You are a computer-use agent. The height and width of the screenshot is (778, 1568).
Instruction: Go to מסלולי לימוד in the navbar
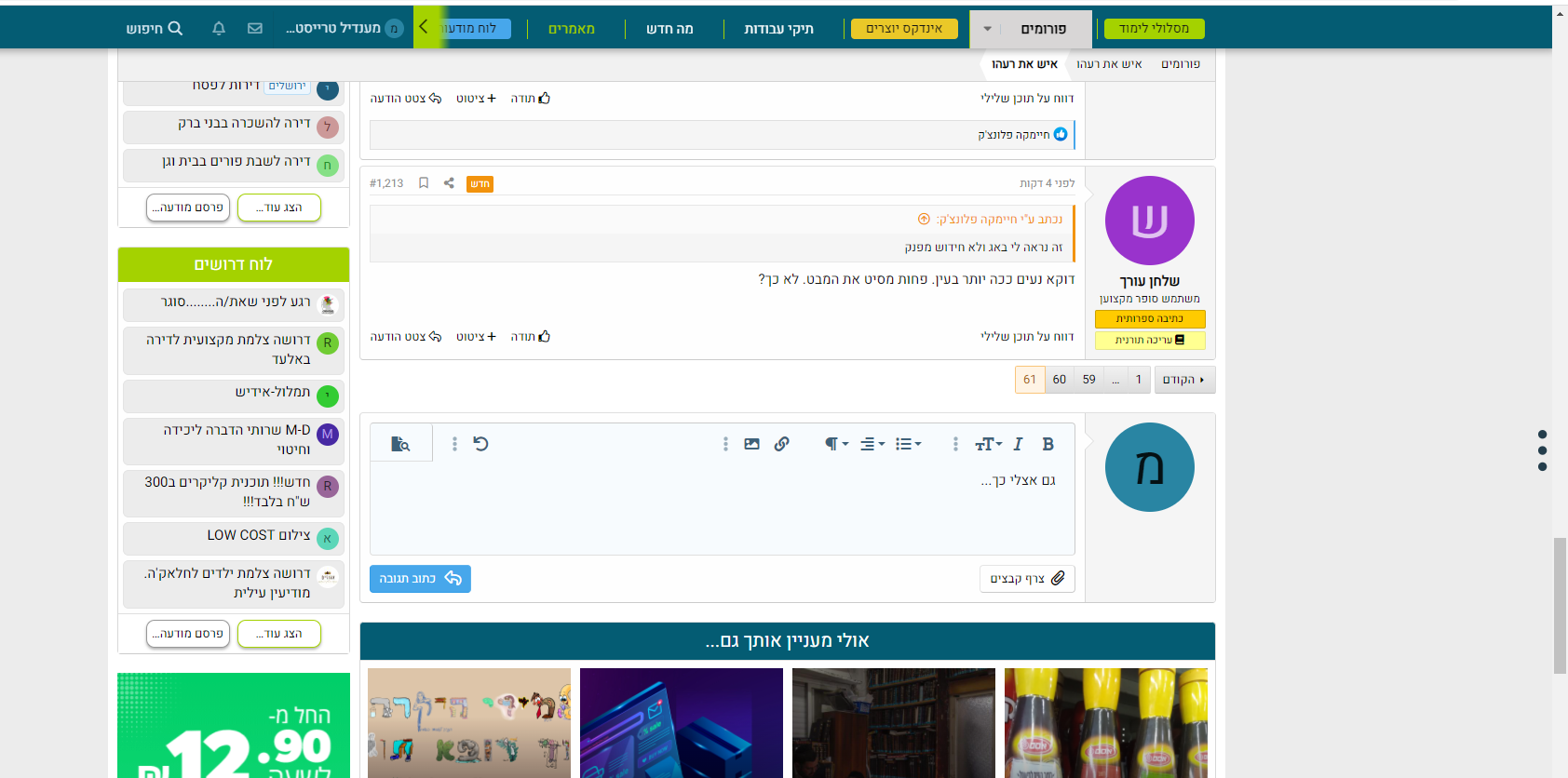pyautogui.click(x=1154, y=29)
